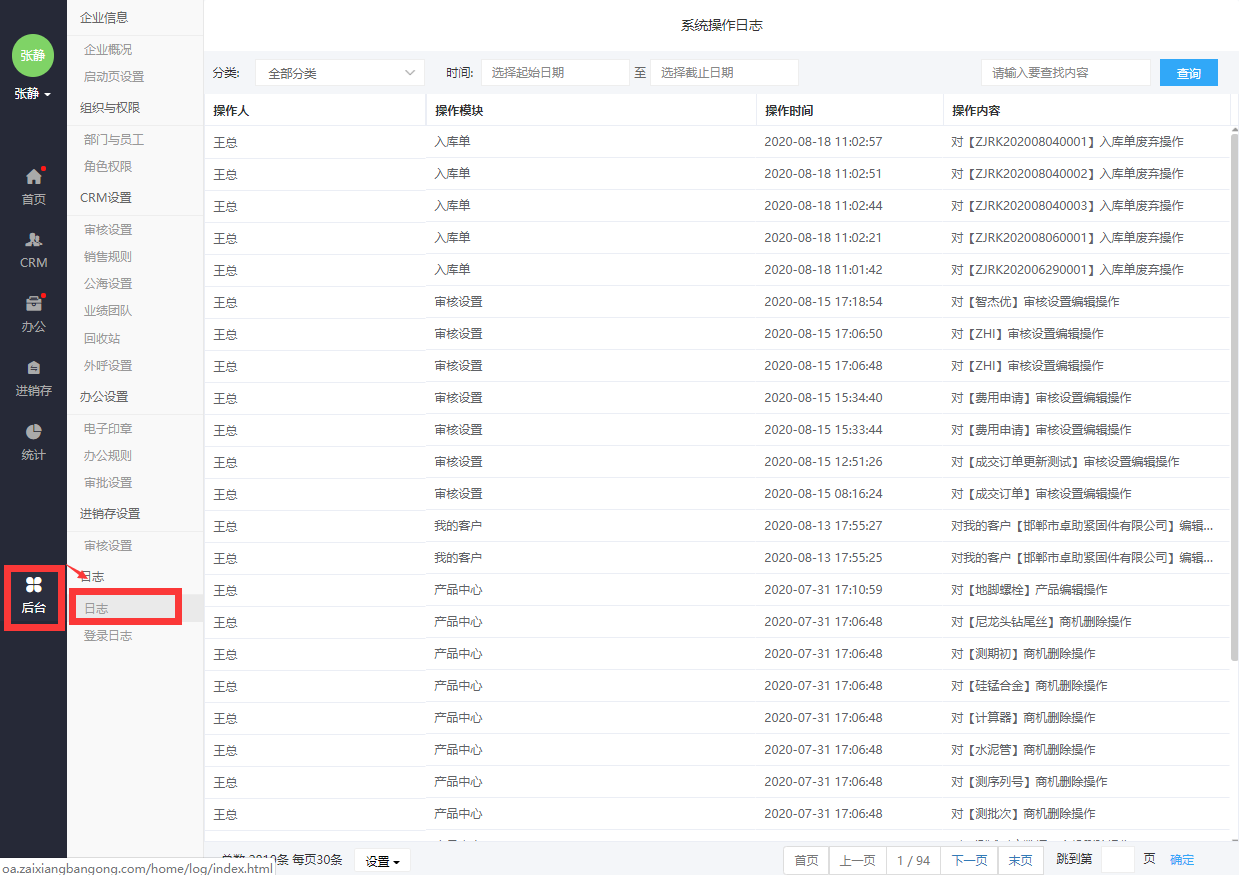Open 部门与员工 in the sidebar

114,140
